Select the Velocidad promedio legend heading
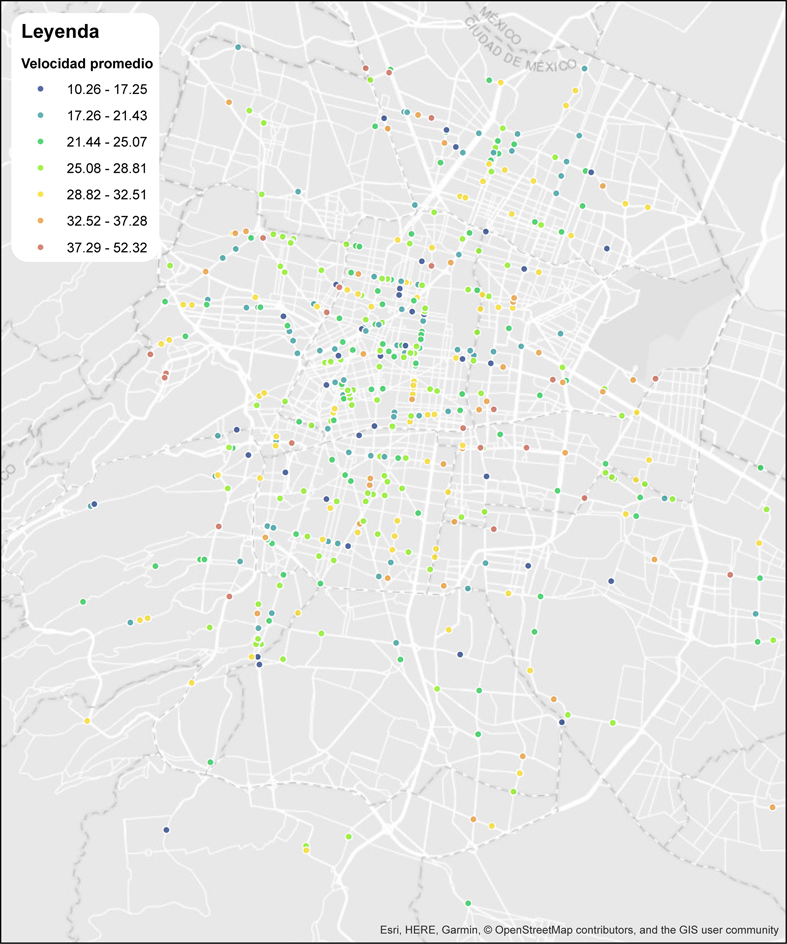This screenshot has width=787, height=944. coord(87,63)
